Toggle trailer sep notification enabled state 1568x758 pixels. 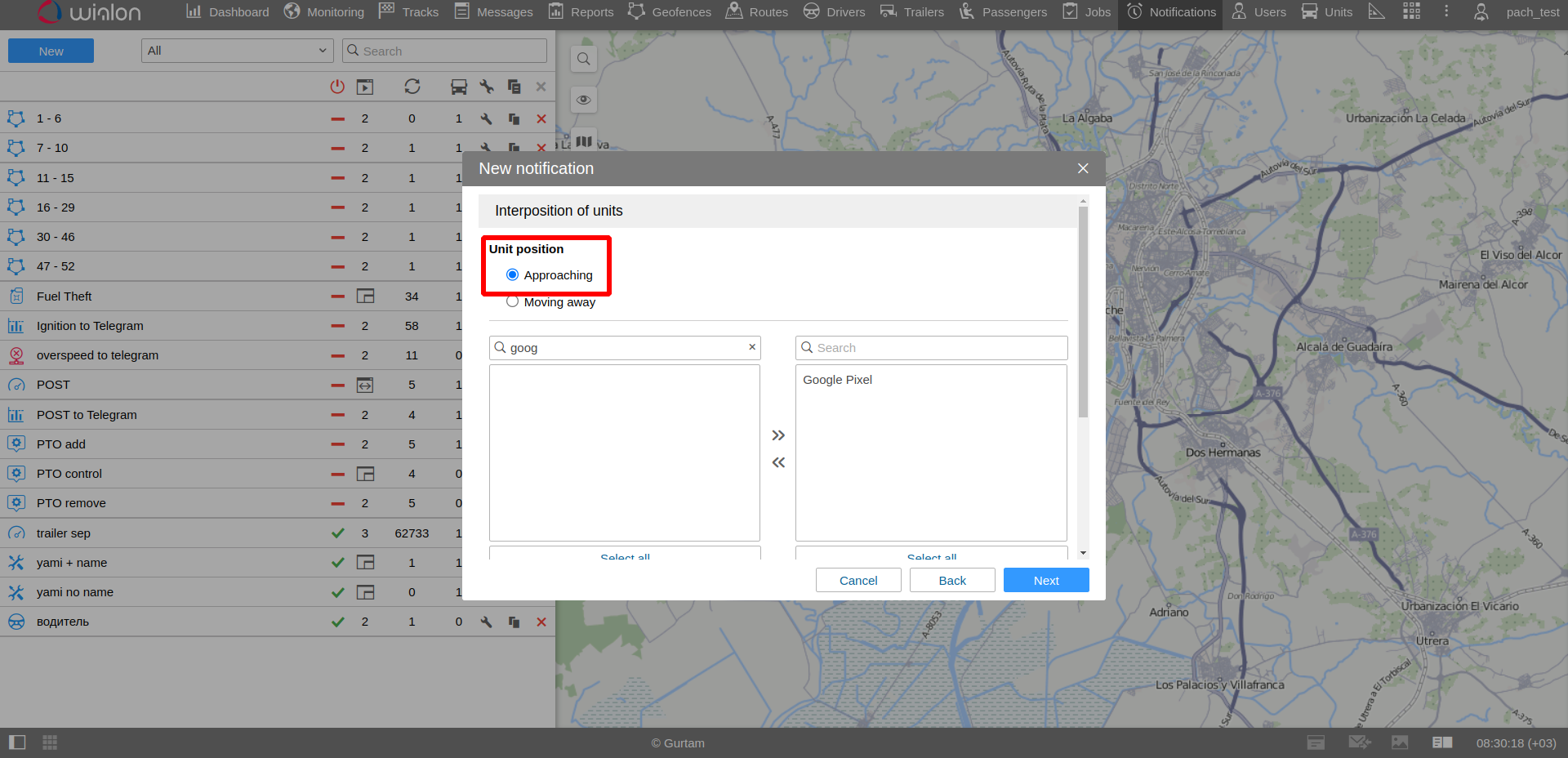[x=337, y=533]
